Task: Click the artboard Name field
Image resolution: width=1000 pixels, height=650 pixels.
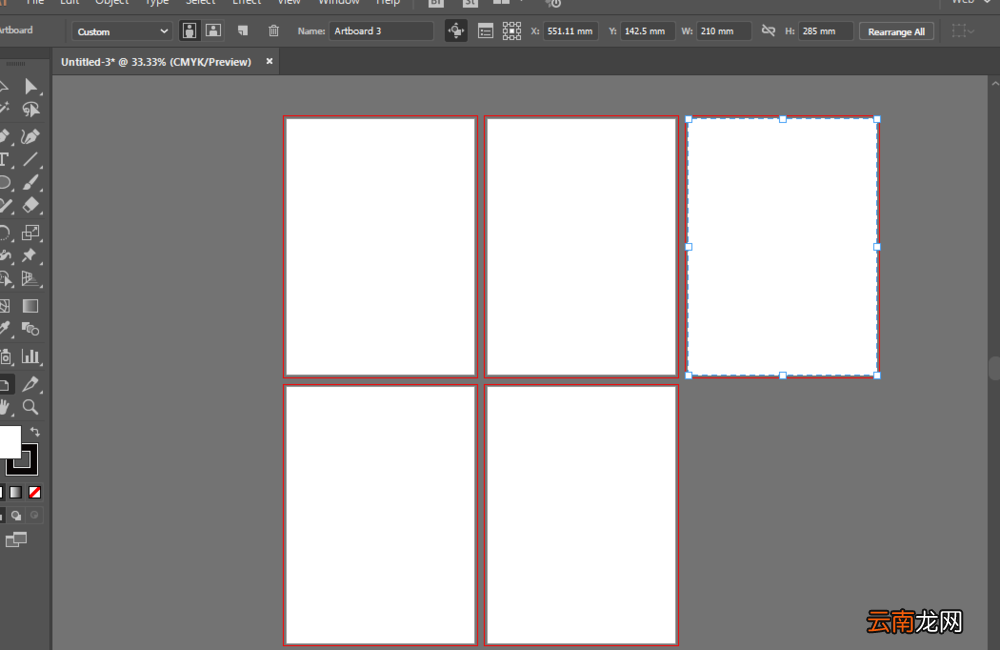Action: 381,31
